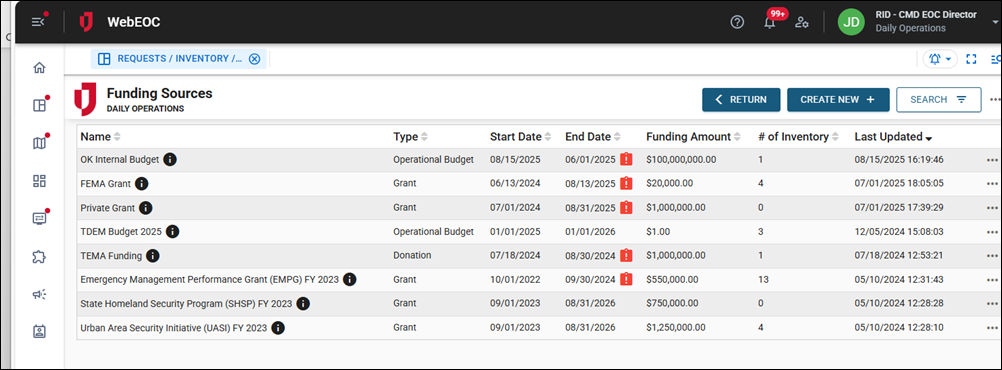
Task: Open row menu for UASI FY 2023
Action: pyautogui.click(x=992, y=328)
